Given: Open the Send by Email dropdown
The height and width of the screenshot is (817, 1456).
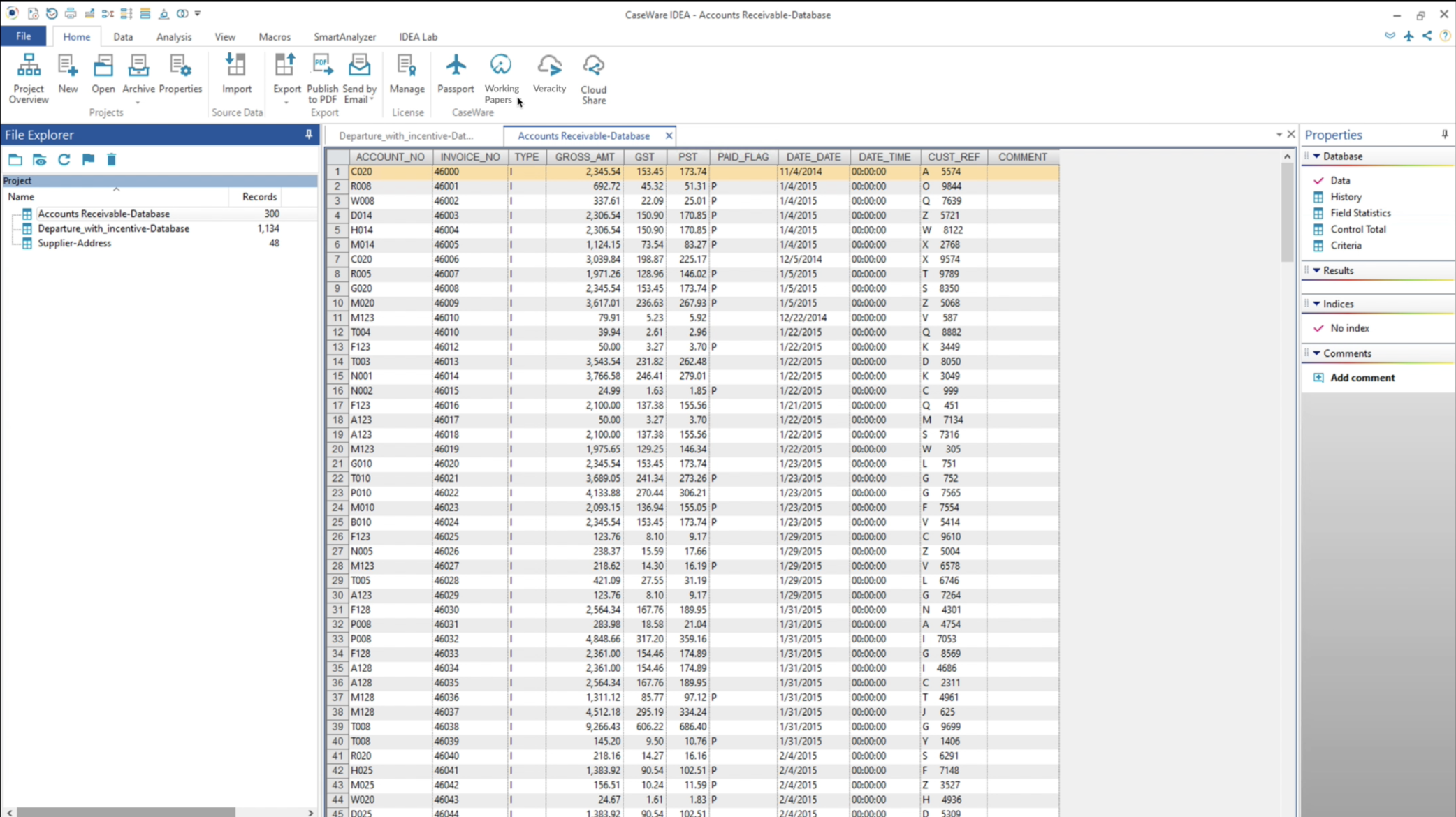Looking at the screenshot, I should click(x=372, y=100).
